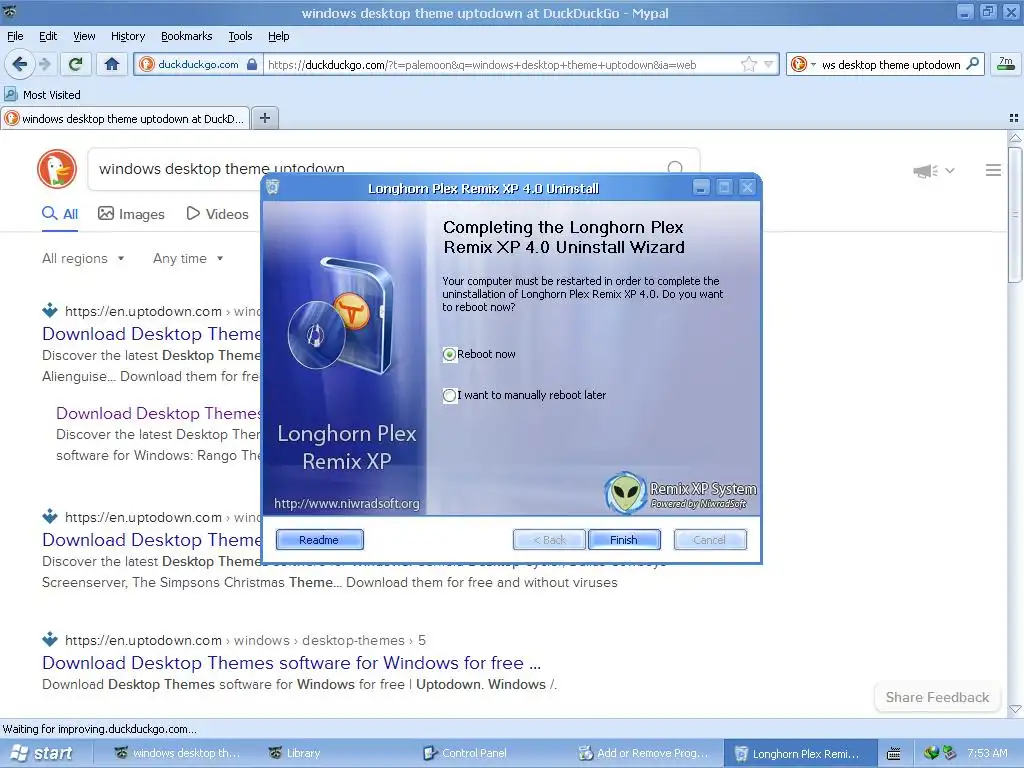Click the page vertical scrollbar thumb
The height and width of the screenshot is (768, 1024).
(x=1014, y=214)
